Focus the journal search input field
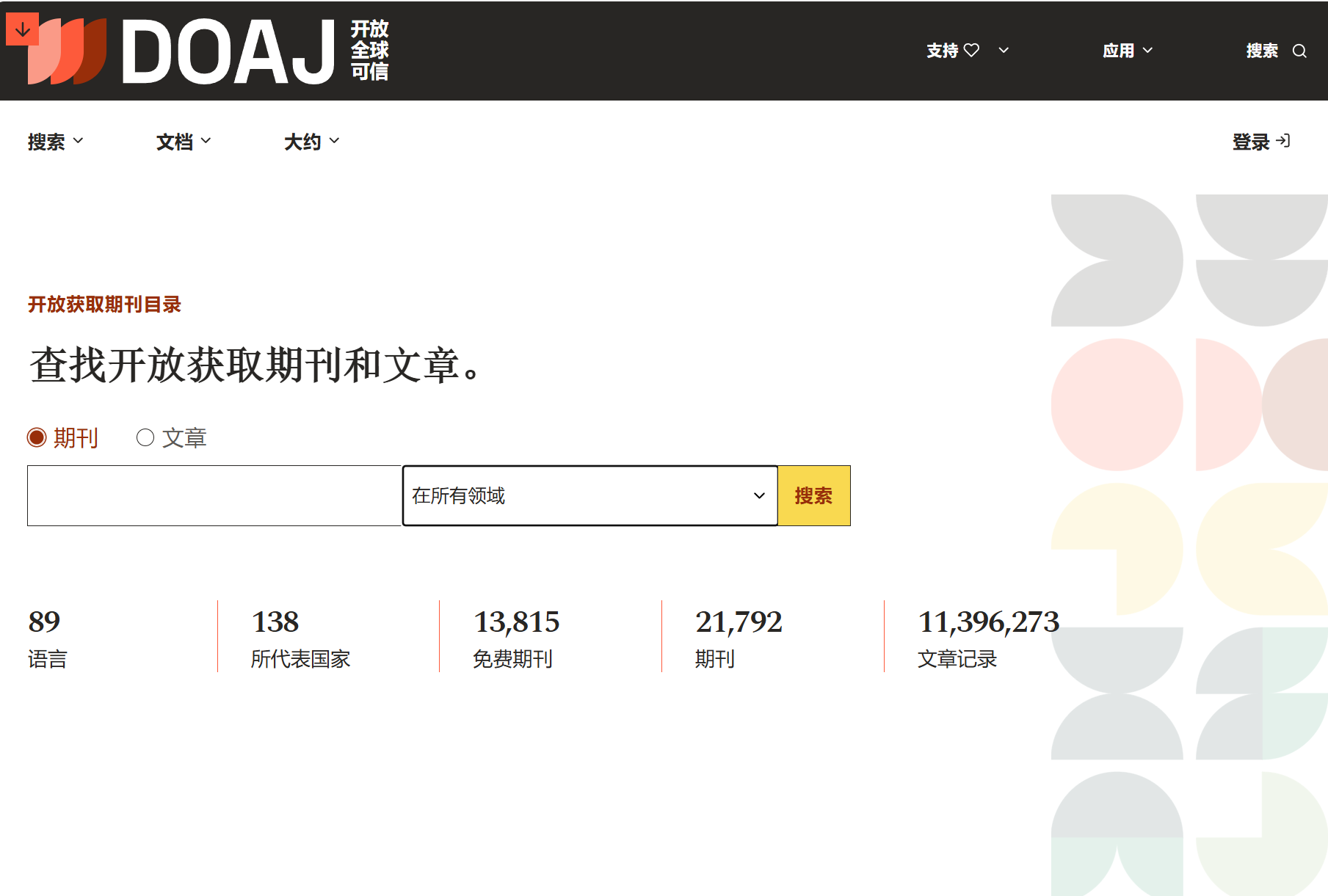The height and width of the screenshot is (896, 1328). 214,495
